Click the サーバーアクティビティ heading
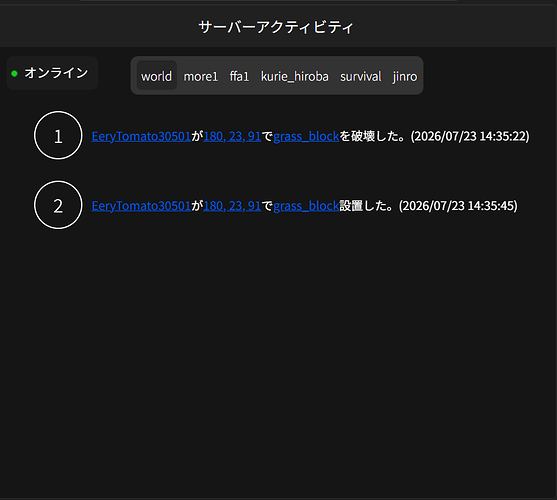The image size is (557, 500). click(276, 27)
